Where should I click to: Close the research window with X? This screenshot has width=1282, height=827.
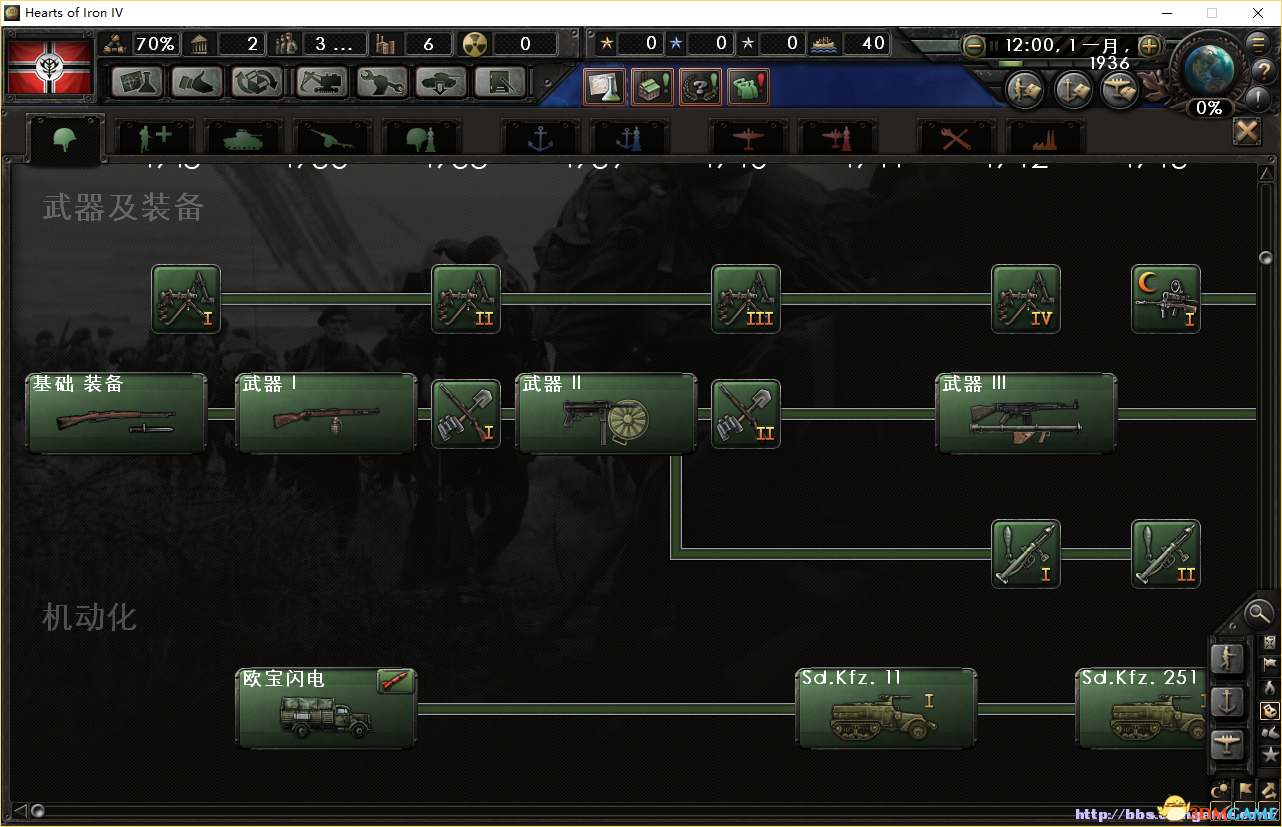coord(1247,131)
